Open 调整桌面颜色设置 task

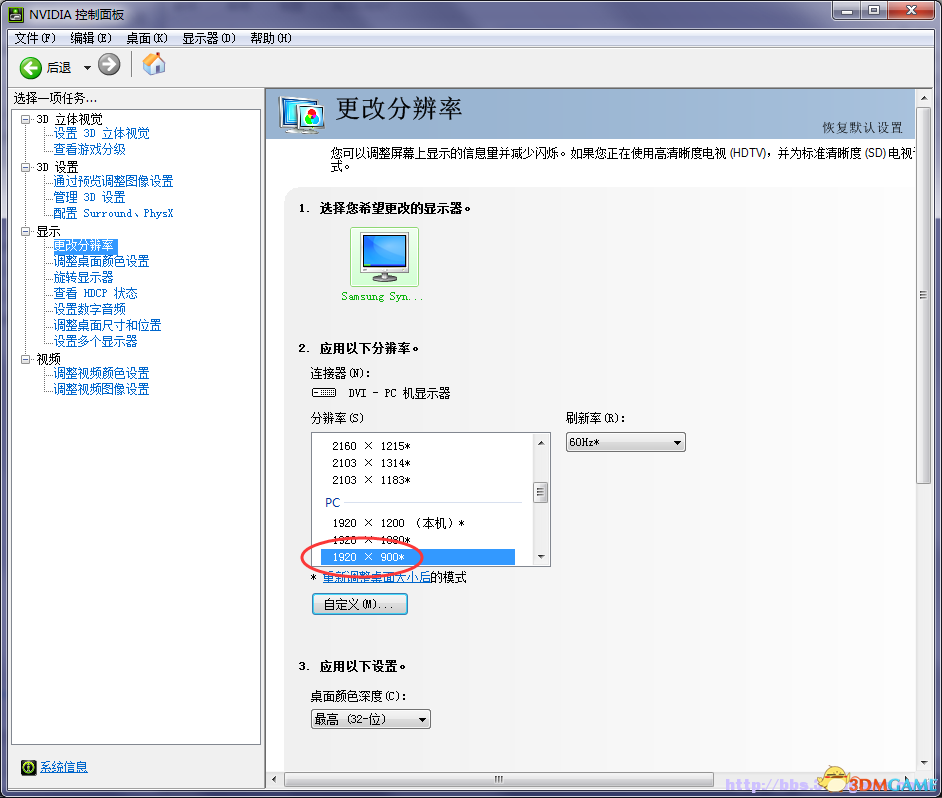(102, 261)
